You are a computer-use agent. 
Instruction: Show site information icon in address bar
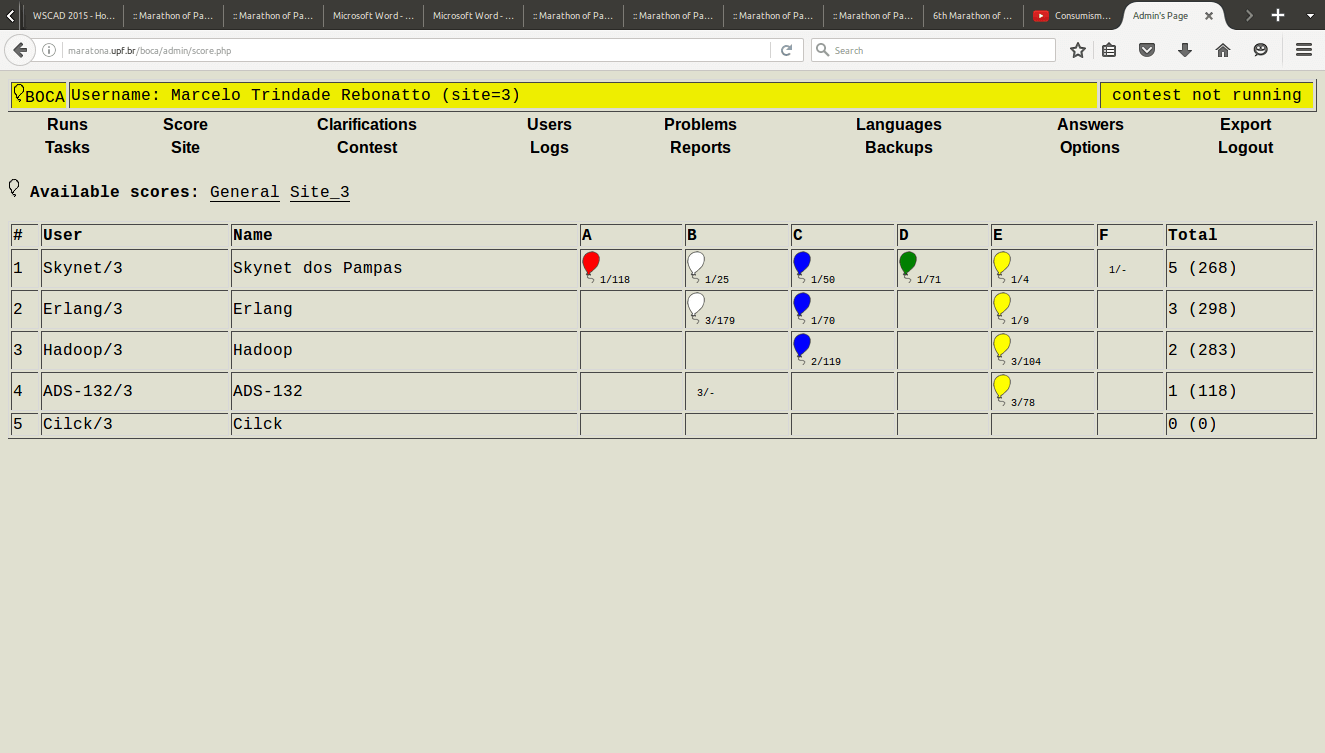pos(49,50)
